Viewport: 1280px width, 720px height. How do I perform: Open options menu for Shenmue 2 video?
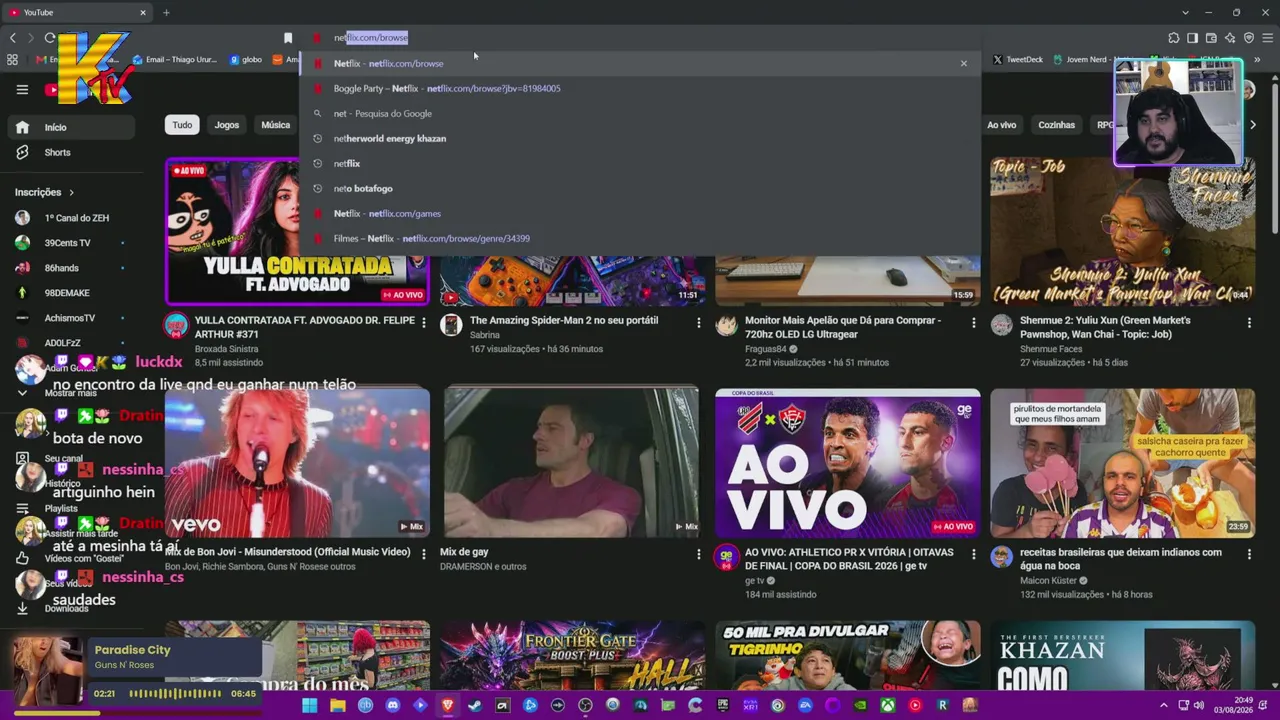tap(1249, 323)
